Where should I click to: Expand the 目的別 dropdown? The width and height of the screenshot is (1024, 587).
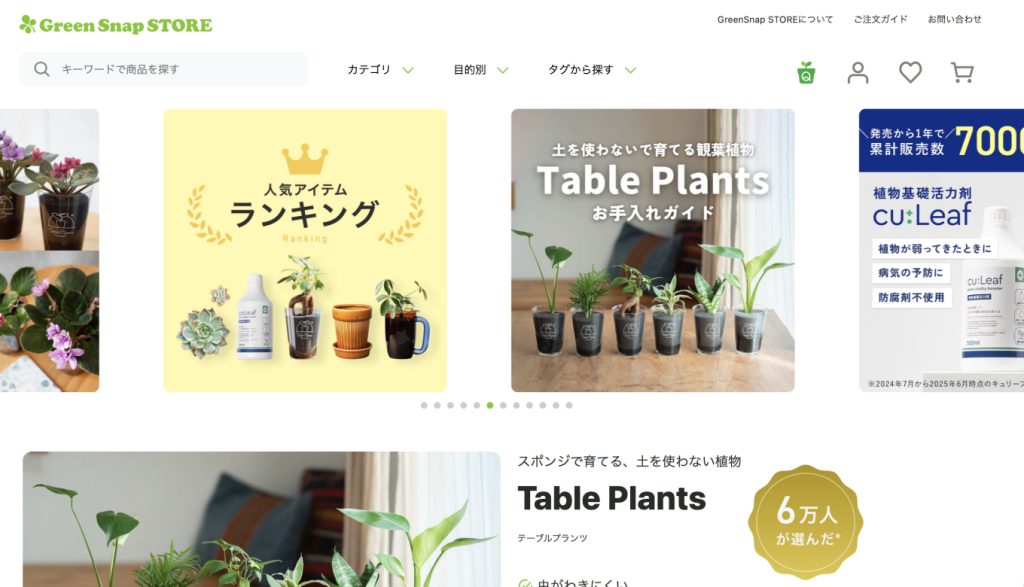[481, 70]
